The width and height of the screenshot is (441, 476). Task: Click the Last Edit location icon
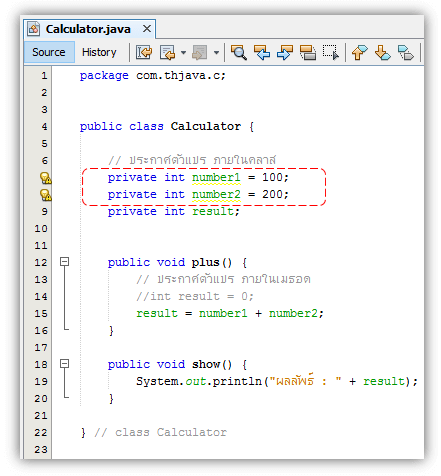click(144, 52)
